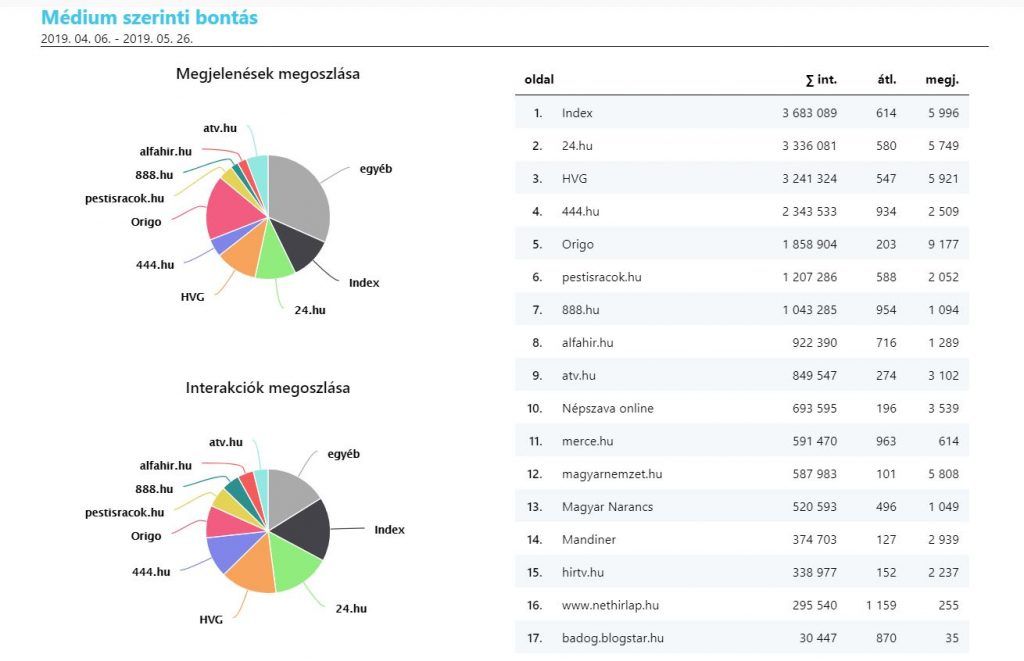Click the 'HVG' label of Interakciók chart
Viewport: 1024px width, 661px height.
coord(211,619)
